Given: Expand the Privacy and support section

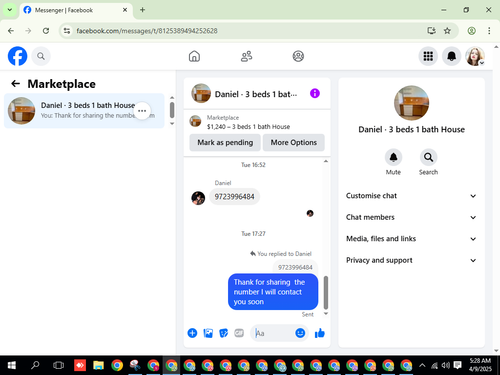Looking at the screenshot, I should [x=411, y=260].
